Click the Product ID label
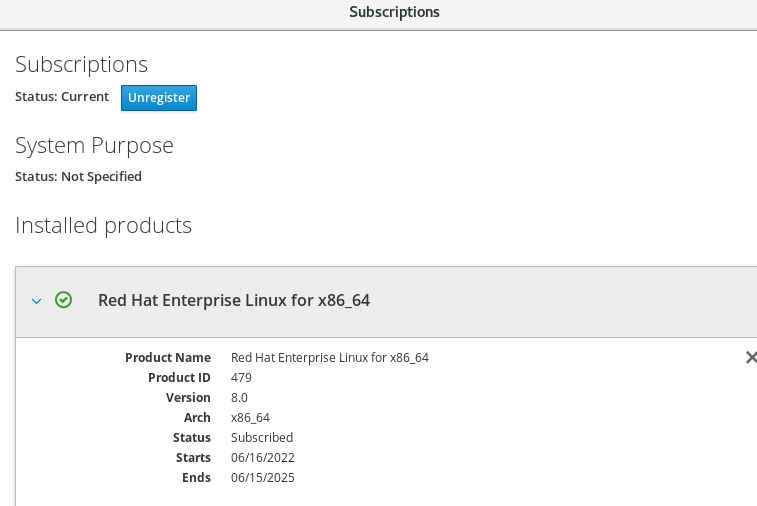Screen dimensions: 757x506 click(x=180, y=378)
